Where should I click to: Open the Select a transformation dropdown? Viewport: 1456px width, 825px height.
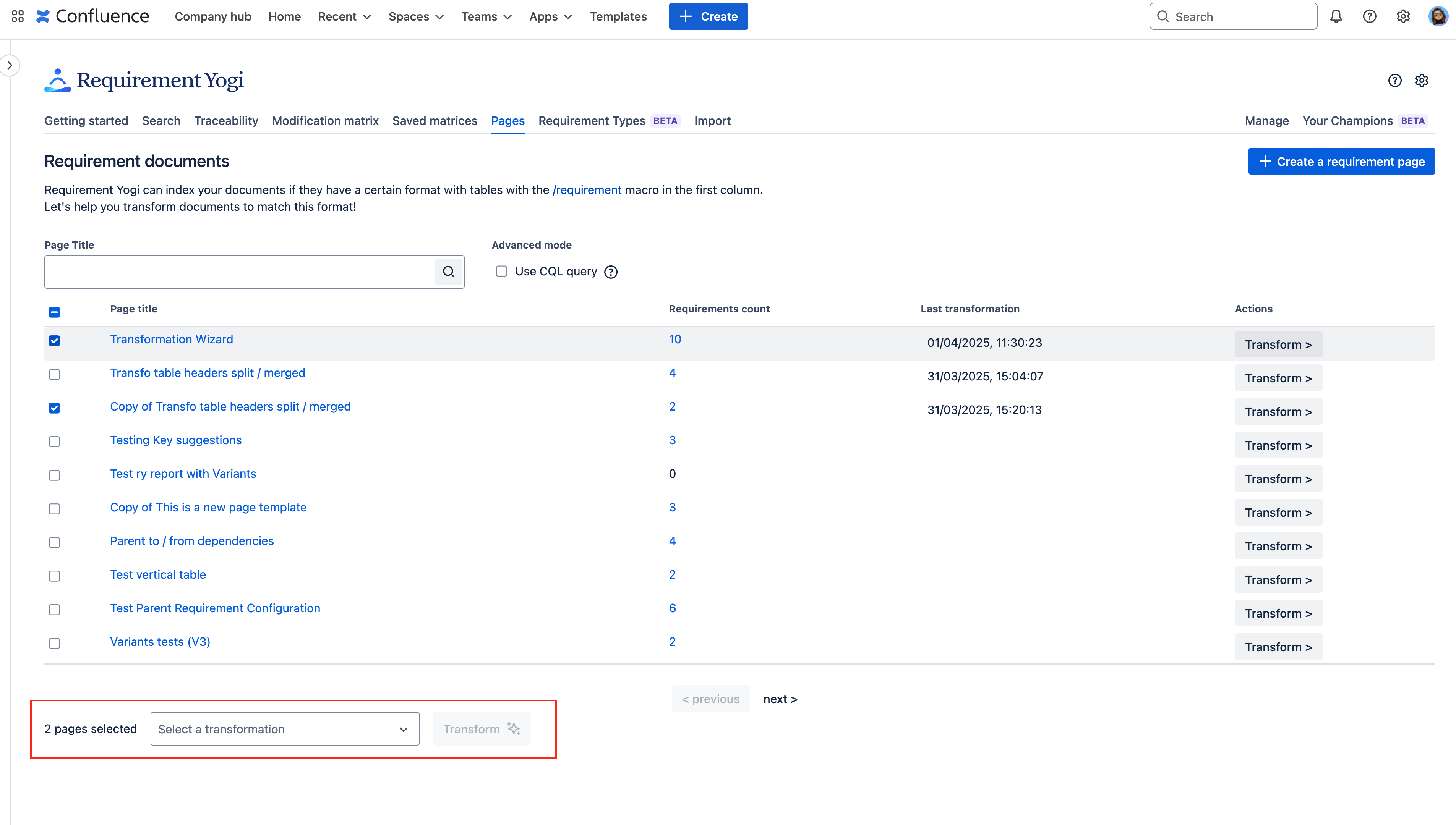coord(284,729)
